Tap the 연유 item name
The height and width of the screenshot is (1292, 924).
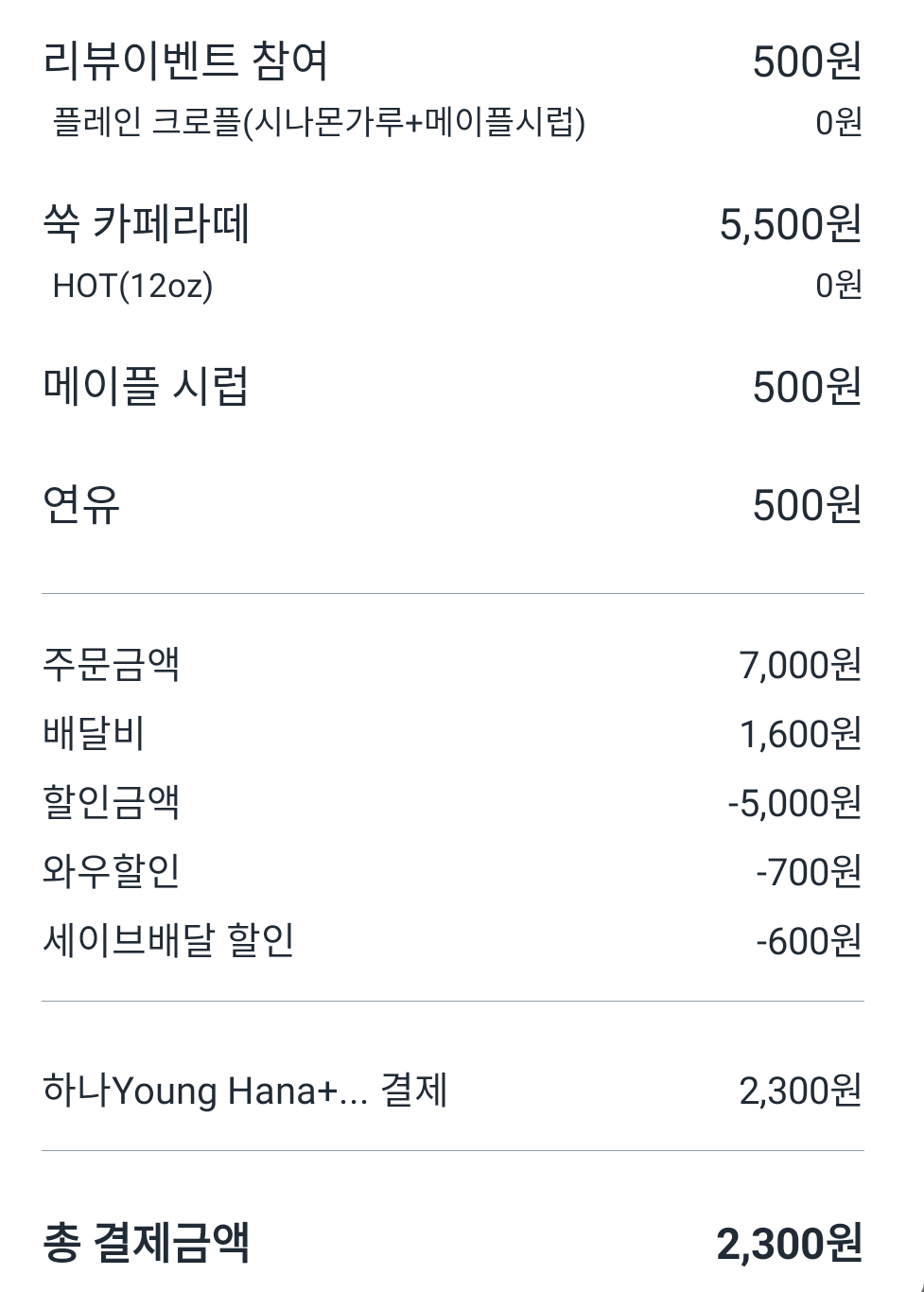coord(81,505)
